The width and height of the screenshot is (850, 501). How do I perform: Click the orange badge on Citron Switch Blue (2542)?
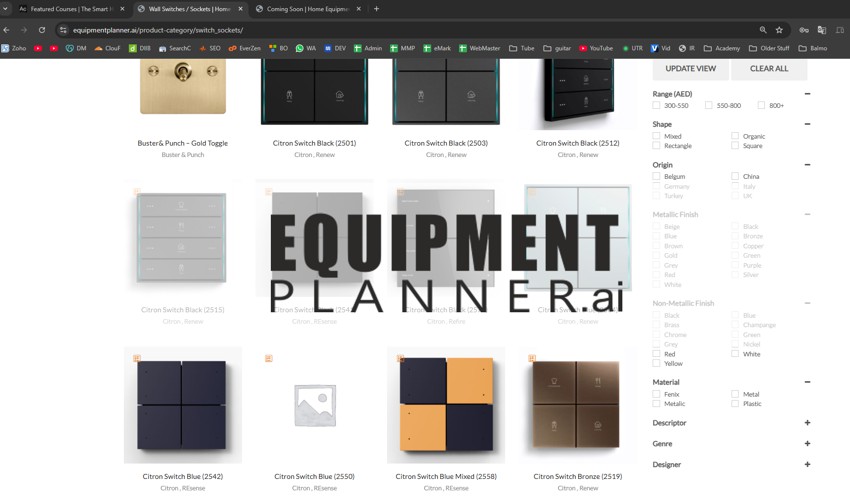[137, 358]
